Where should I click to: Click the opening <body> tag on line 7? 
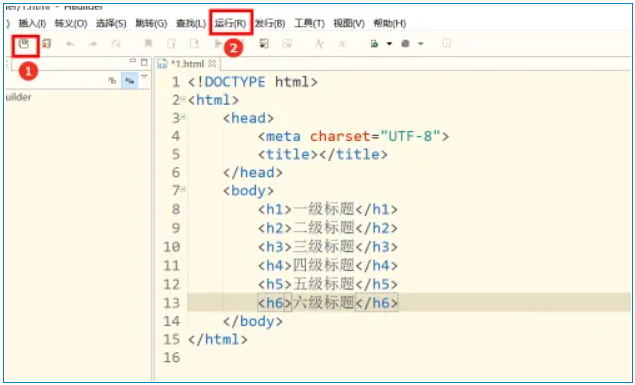click(248, 191)
